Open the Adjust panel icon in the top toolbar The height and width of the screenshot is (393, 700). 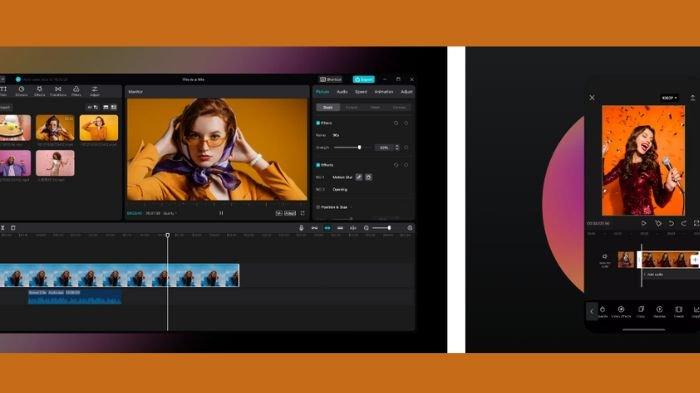tap(95, 91)
